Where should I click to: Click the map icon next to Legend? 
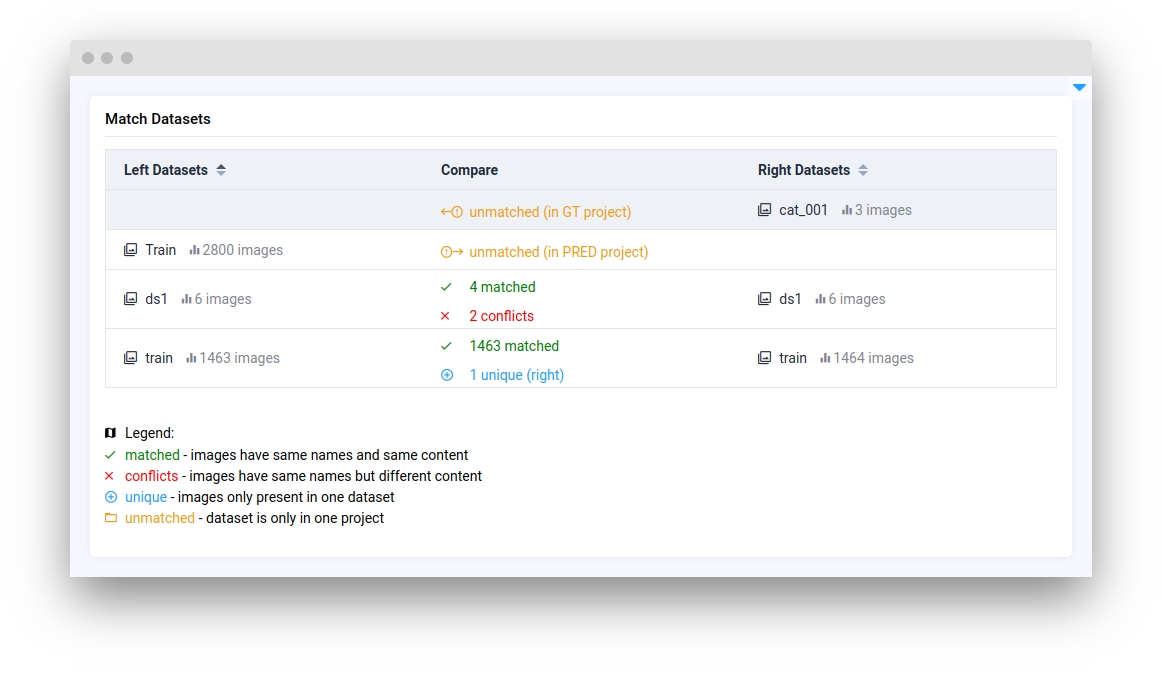[111, 433]
